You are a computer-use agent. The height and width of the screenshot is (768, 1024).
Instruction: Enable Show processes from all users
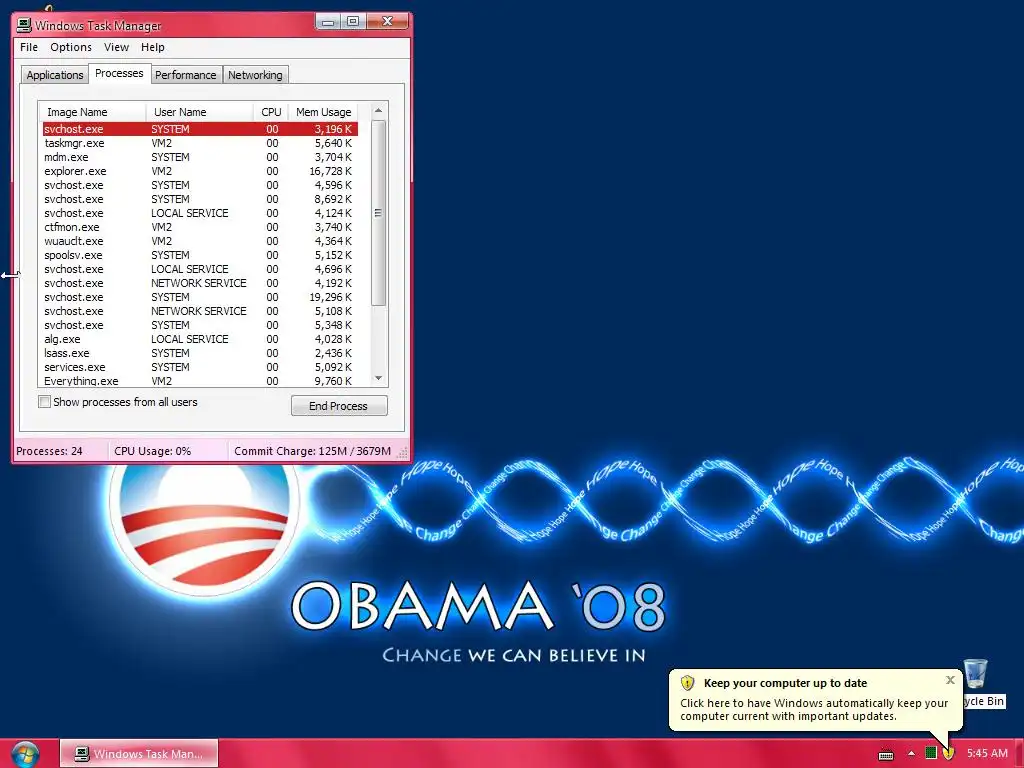click(44, 402)
